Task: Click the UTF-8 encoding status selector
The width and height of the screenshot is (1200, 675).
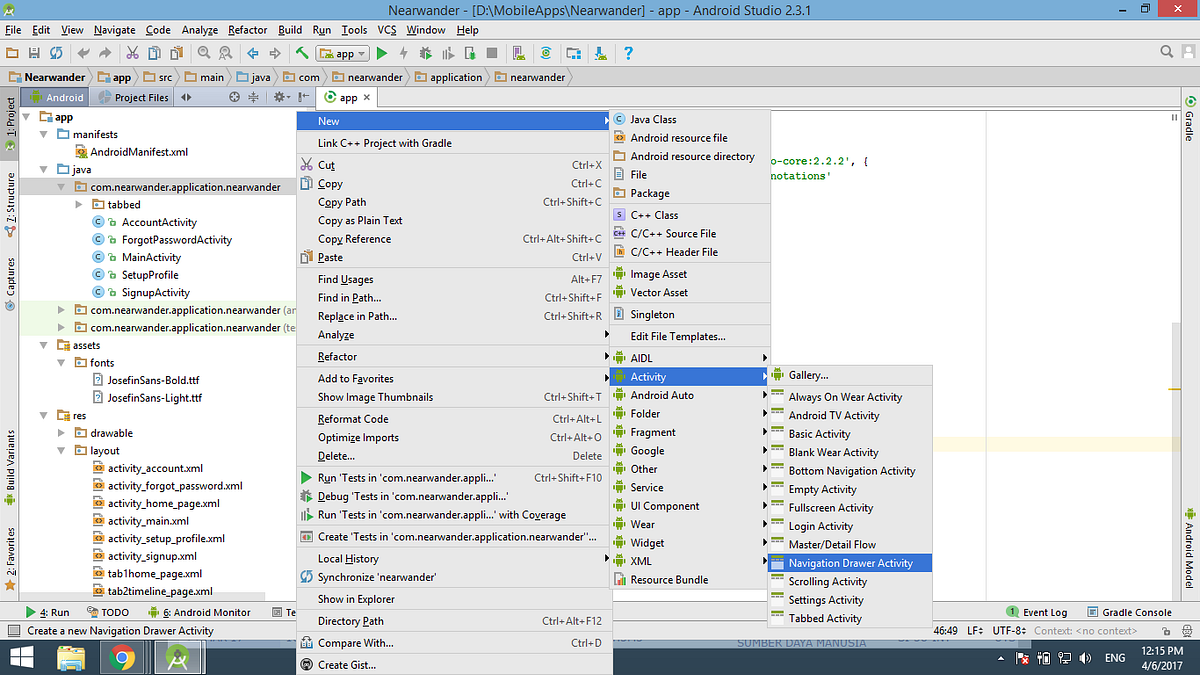Action: (1009, 631)
